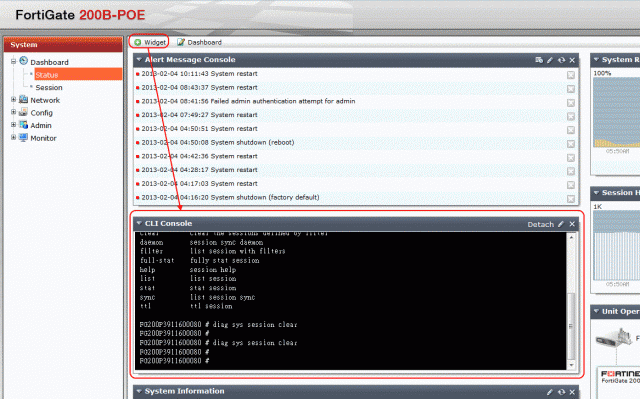Dismiss the 10:11:43 System restart alert
The width and height of the screenshot is (640, 399).
(x=571, y=75)
